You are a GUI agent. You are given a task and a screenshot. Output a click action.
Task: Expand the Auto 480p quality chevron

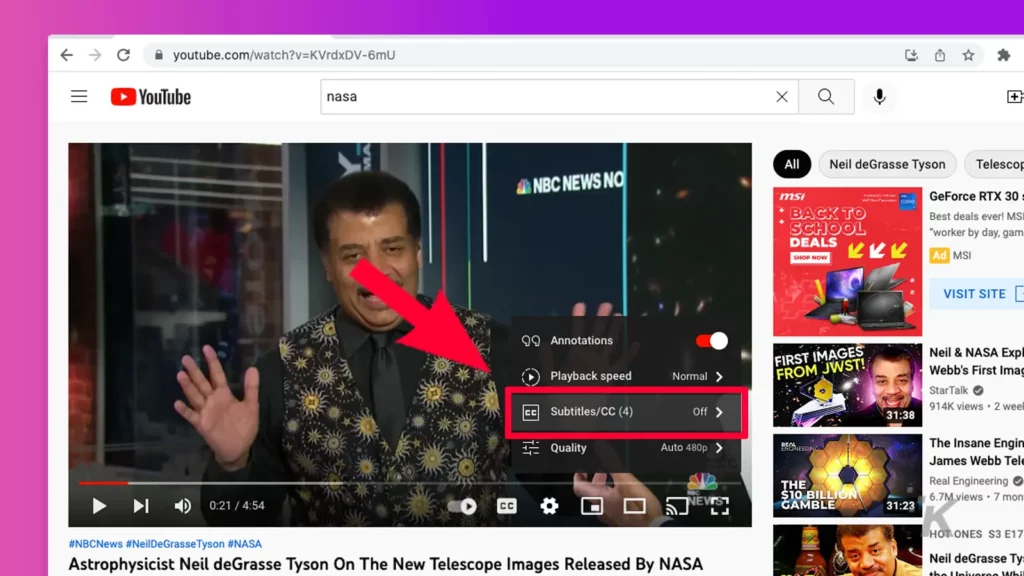point(719,448)
